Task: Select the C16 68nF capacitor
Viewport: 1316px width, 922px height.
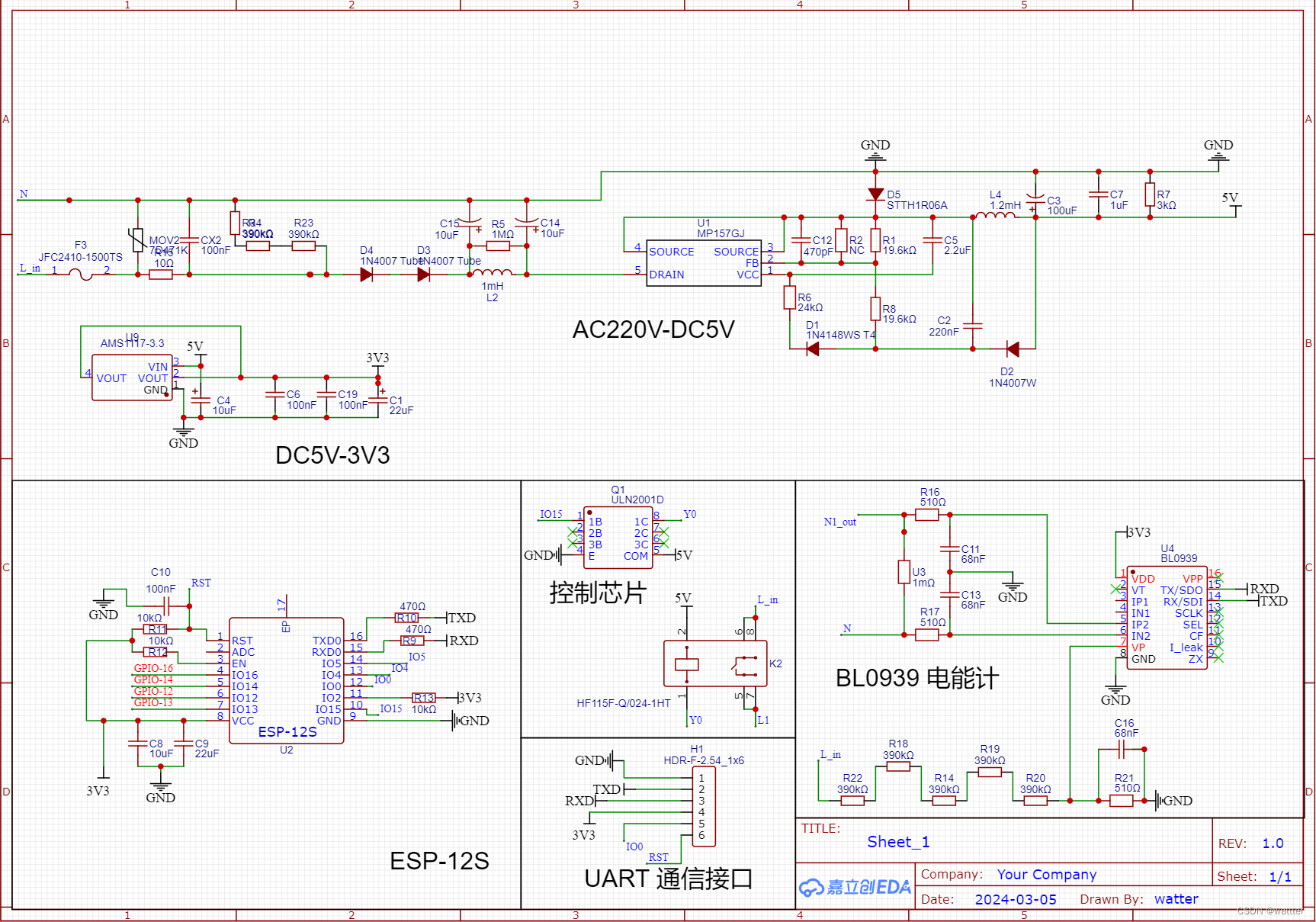Action: (1122, 750)
